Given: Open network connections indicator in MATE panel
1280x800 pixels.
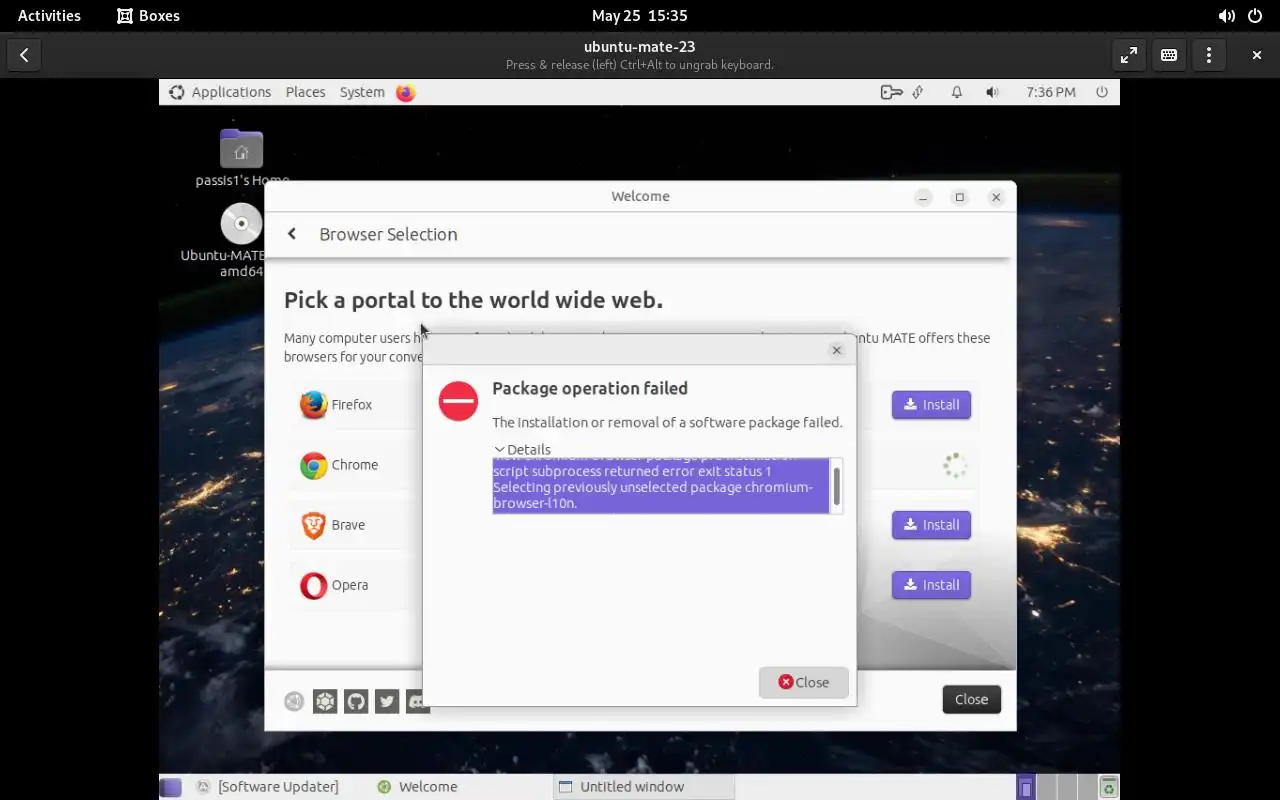Looking at the screenshot, I should (919, 92).
